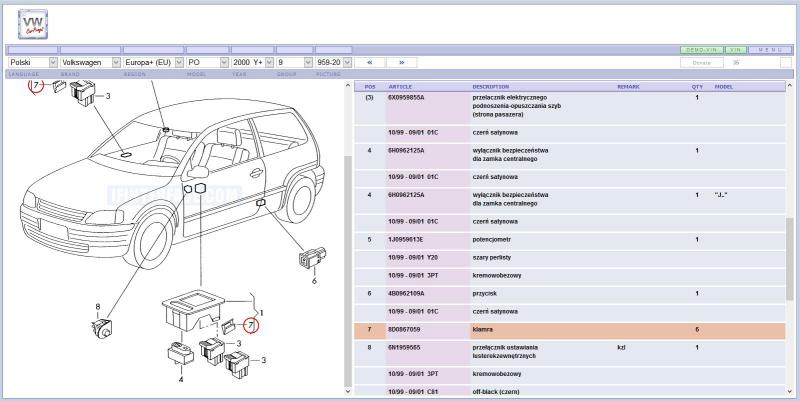Click circled callout 7 near the switch housing
This screenshot has height=401, width=800.
[x=251, y=324]
